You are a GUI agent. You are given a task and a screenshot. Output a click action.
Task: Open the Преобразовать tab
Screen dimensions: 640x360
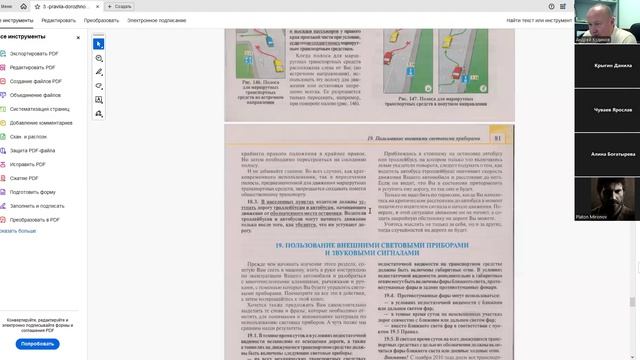click(x=101, y=20)
